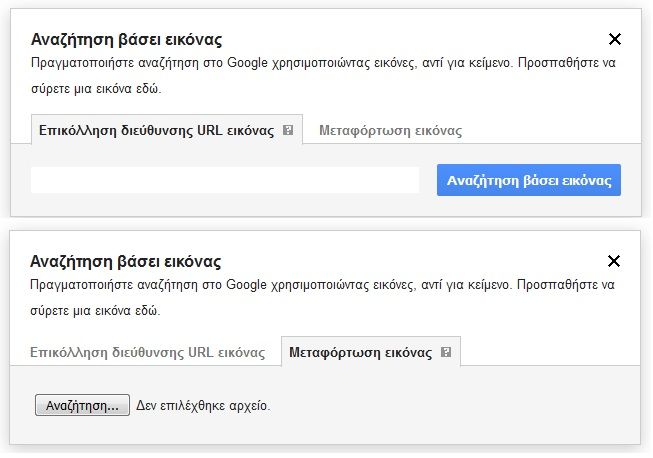Select the active 'Μεταφόρτωση εικόνας' tab label

point(361,353)
